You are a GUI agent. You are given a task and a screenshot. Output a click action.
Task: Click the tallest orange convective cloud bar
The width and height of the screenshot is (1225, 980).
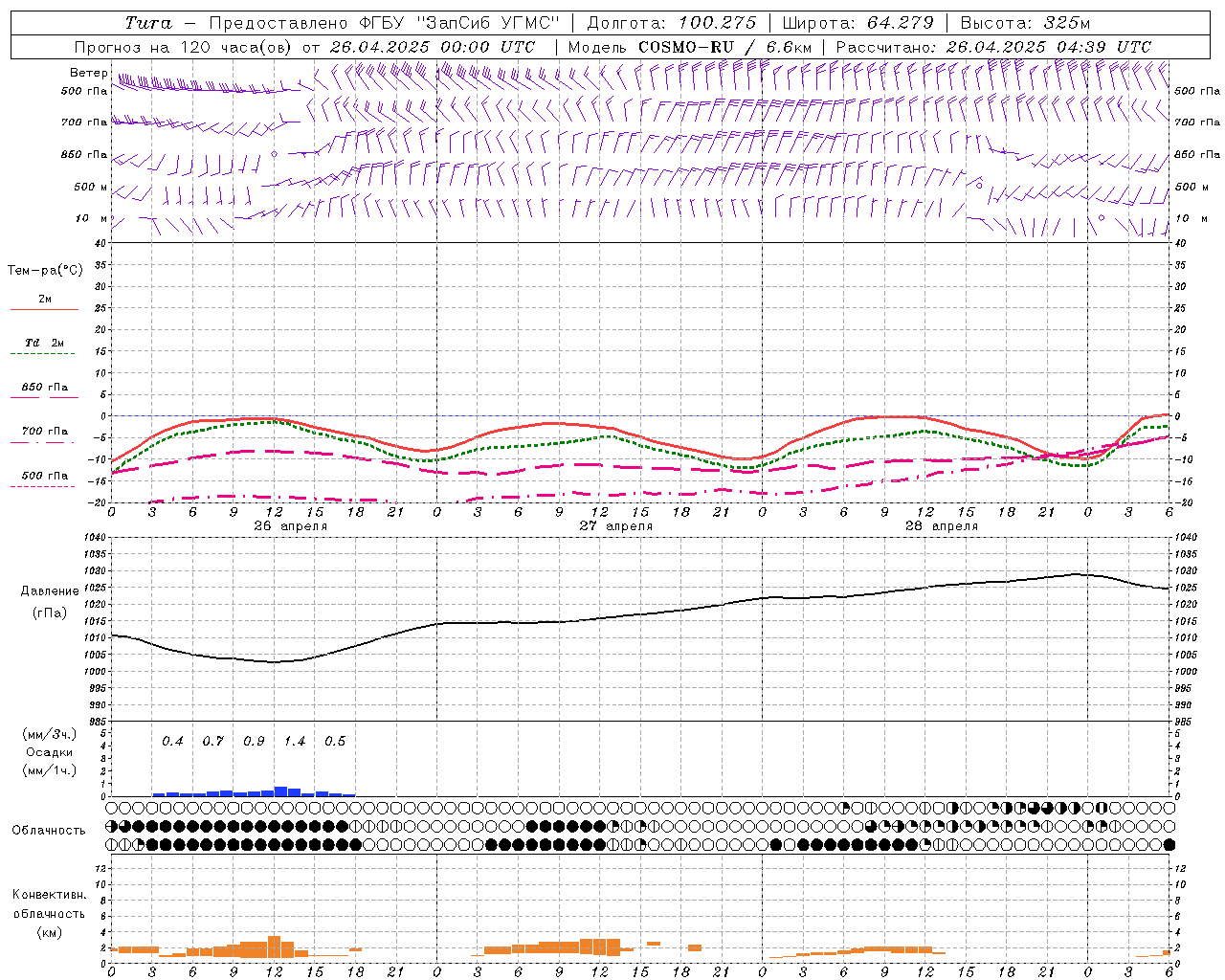pos(274,947)
